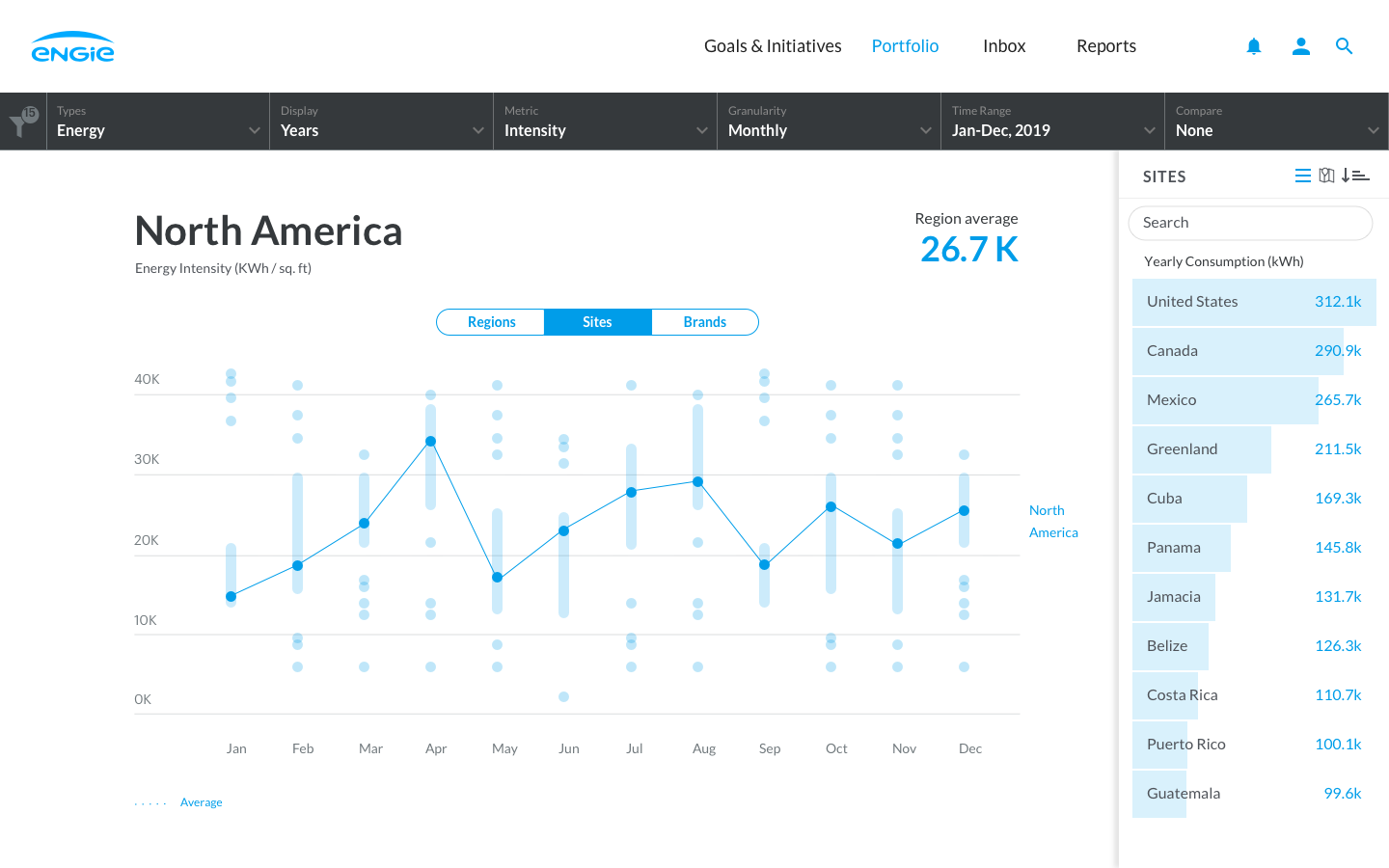This screenshot has height=868, width=1389.
Task: Open the user profile icon
Action: coord(1300,46)
